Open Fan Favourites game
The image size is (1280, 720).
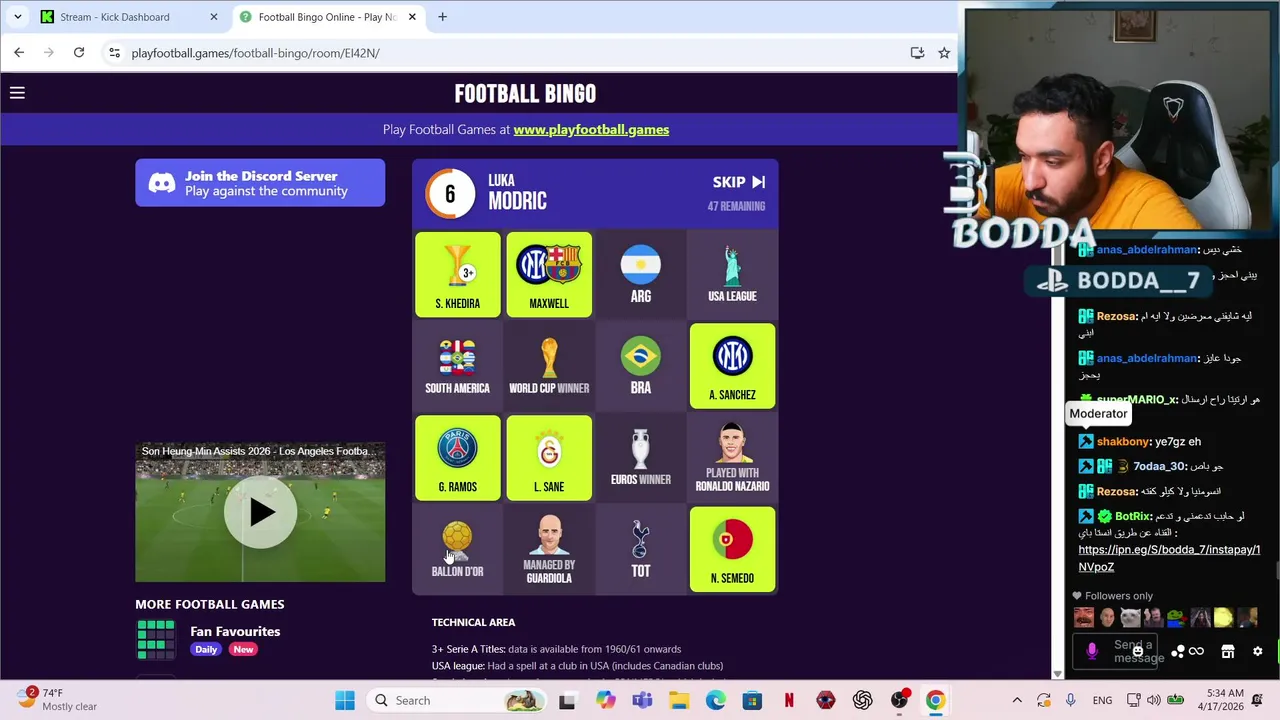pos(235,631)
